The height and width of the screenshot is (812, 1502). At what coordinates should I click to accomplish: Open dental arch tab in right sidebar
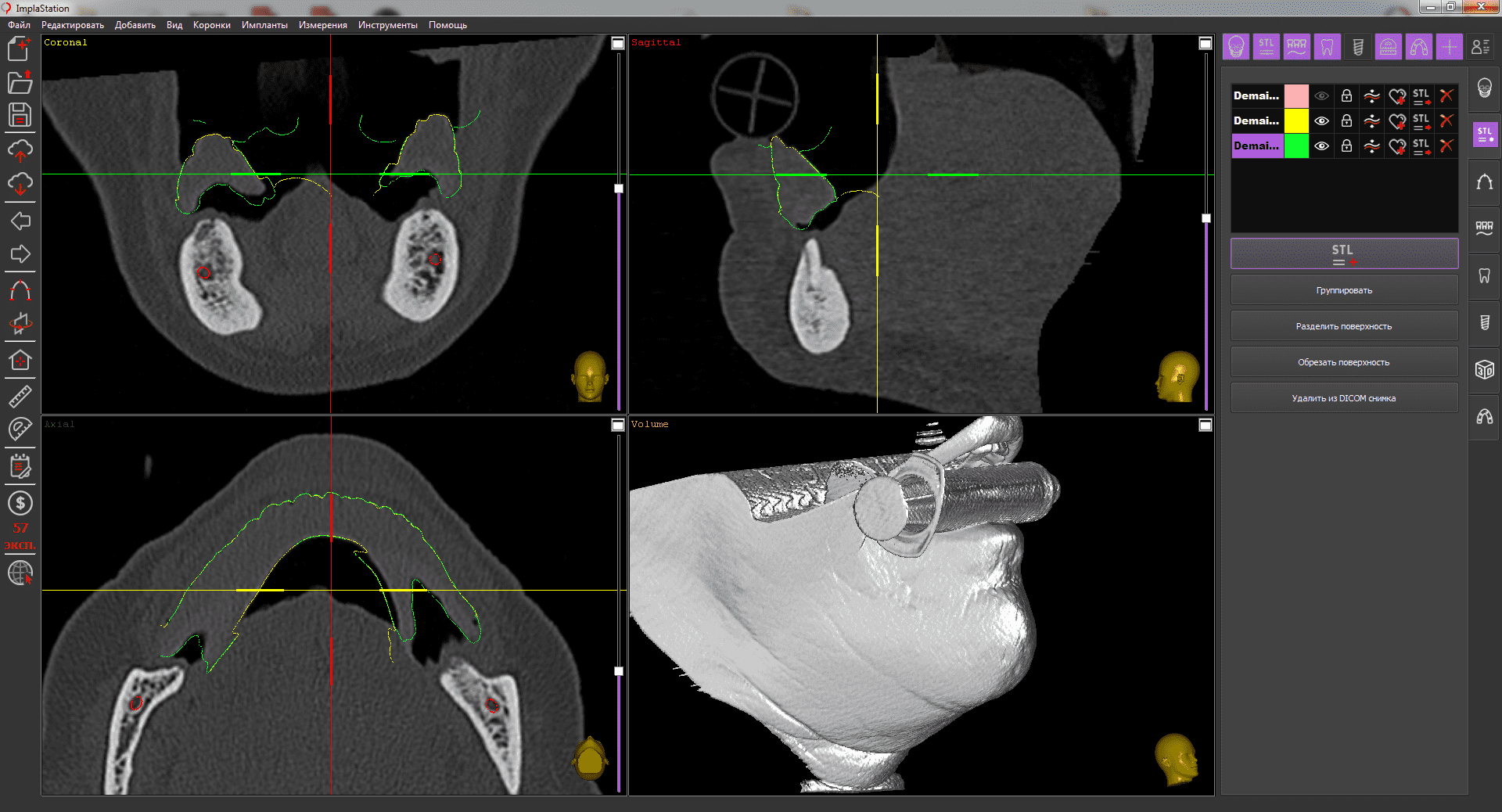[1484, 416]
